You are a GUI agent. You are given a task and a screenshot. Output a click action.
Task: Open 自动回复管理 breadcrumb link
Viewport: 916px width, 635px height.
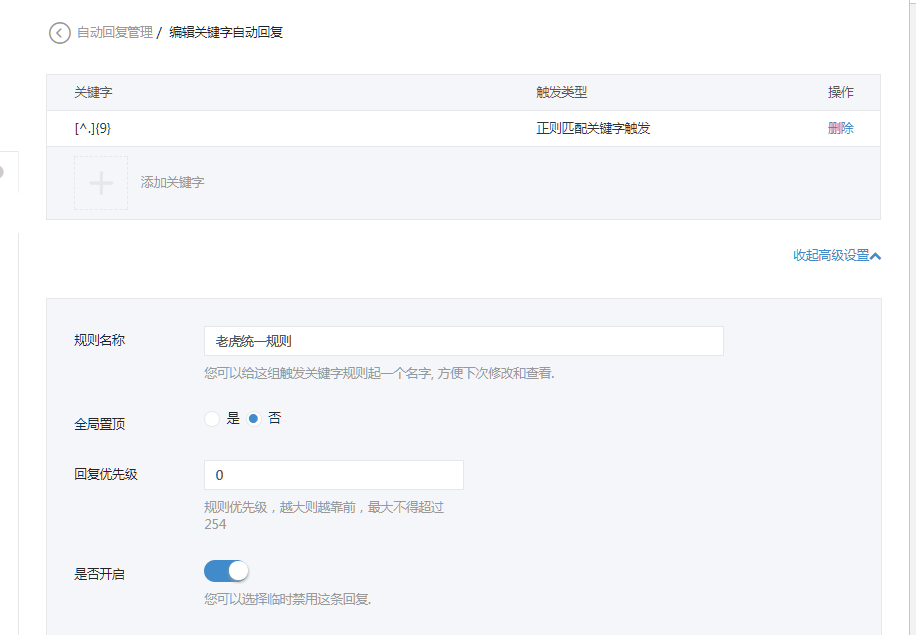115,32
